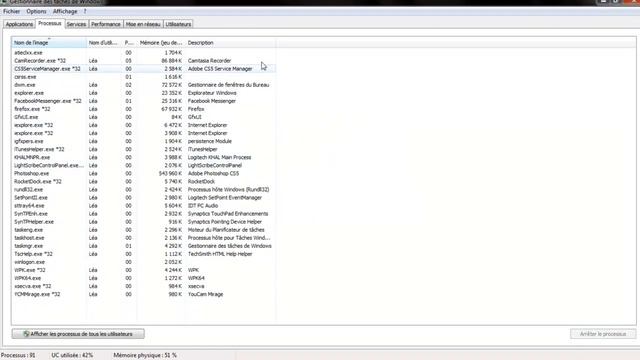Image resolution: width=640 pixels, height=360 pixels.
Task: Select the WPK64.exe process
Action: point(144,278)
